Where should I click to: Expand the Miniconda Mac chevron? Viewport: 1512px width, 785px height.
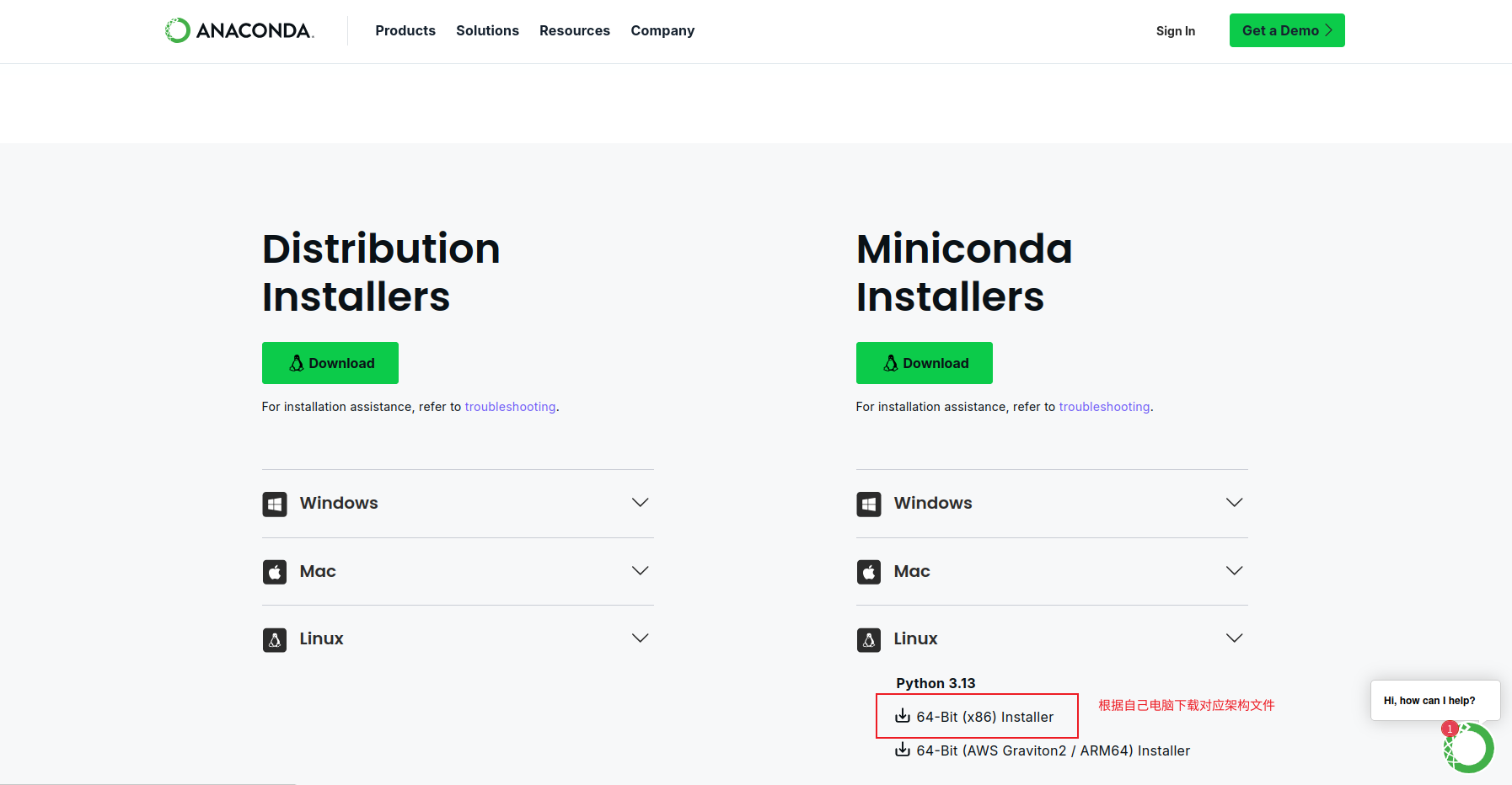click(x=1235, y=570)
